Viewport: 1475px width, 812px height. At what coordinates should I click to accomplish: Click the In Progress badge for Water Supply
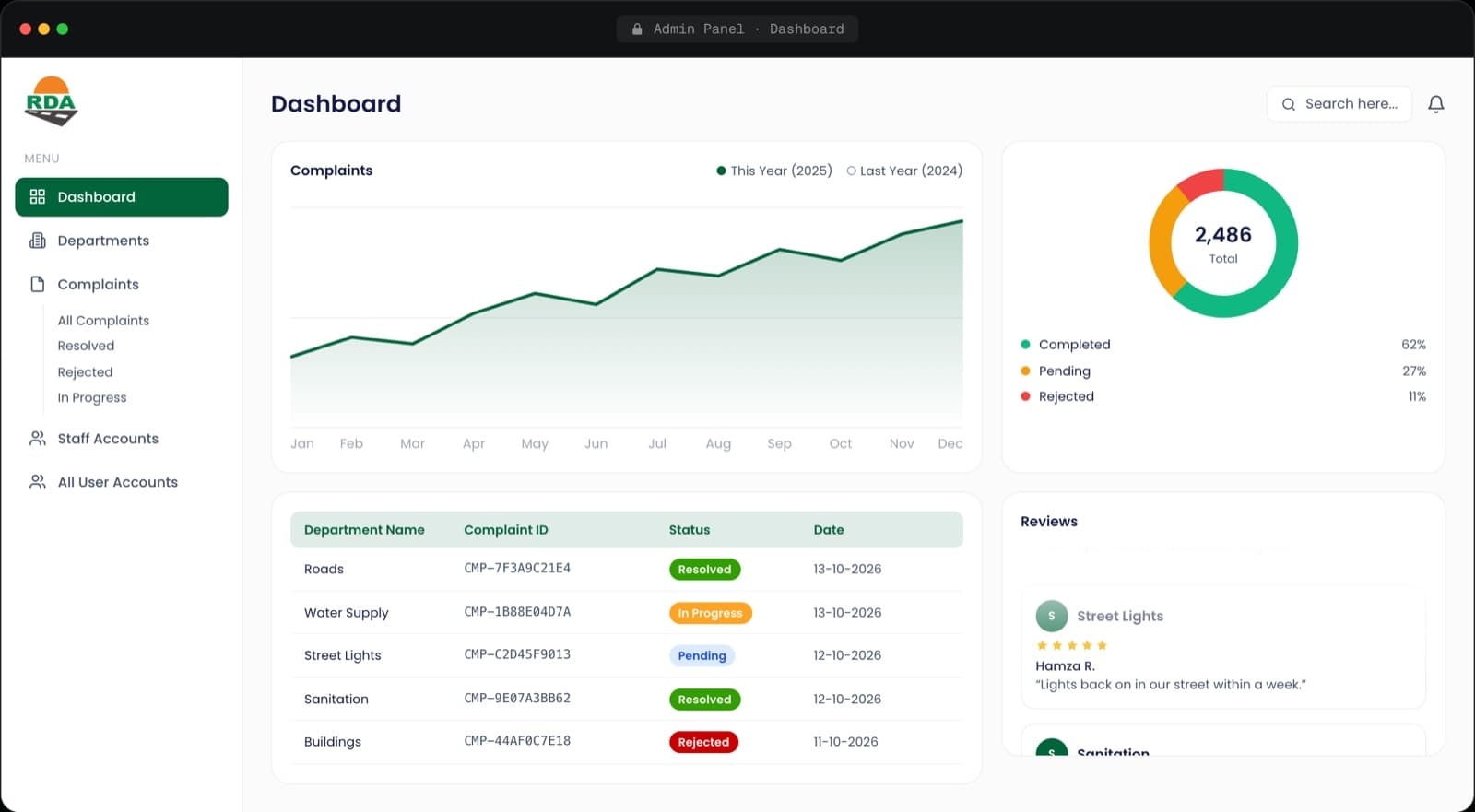click(x=710, y=613)
